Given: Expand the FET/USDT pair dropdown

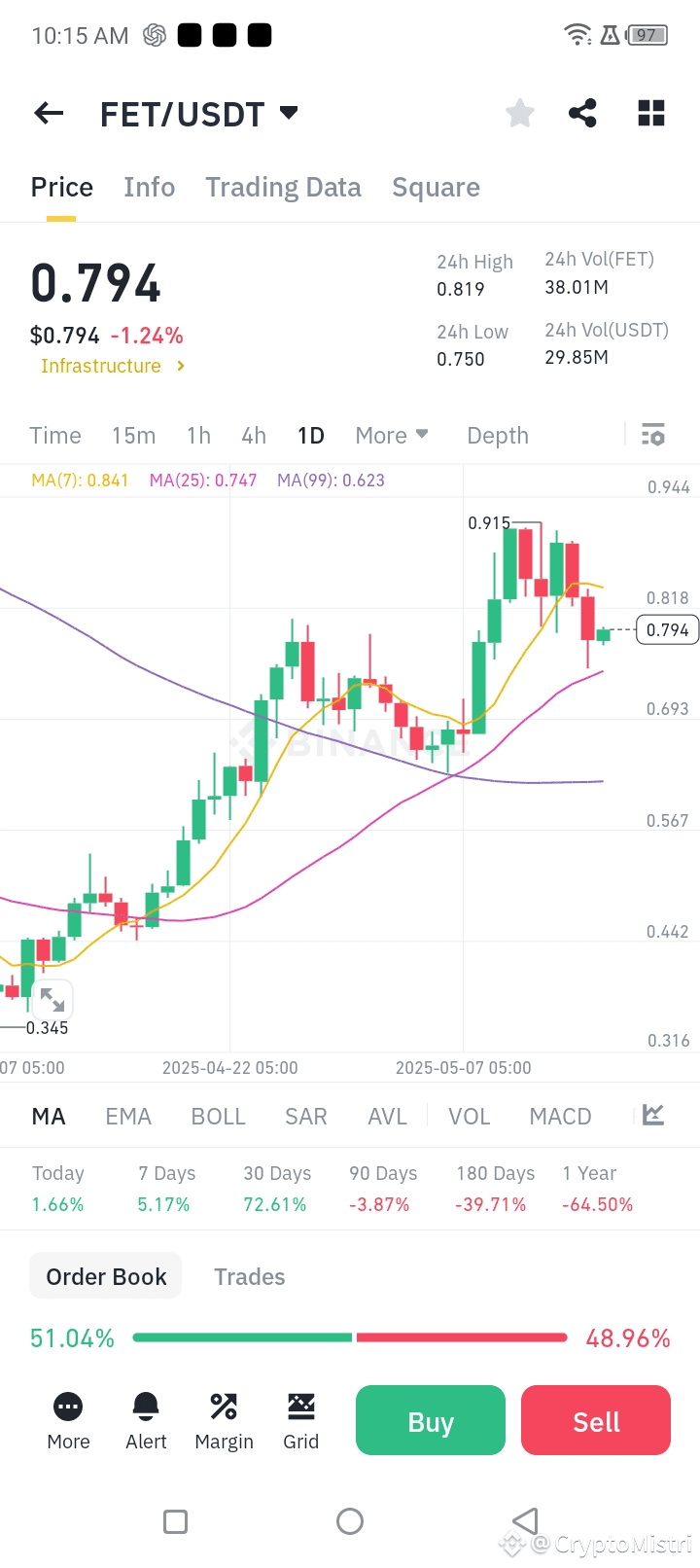Looking at the screenshot, I should (289, 113).
